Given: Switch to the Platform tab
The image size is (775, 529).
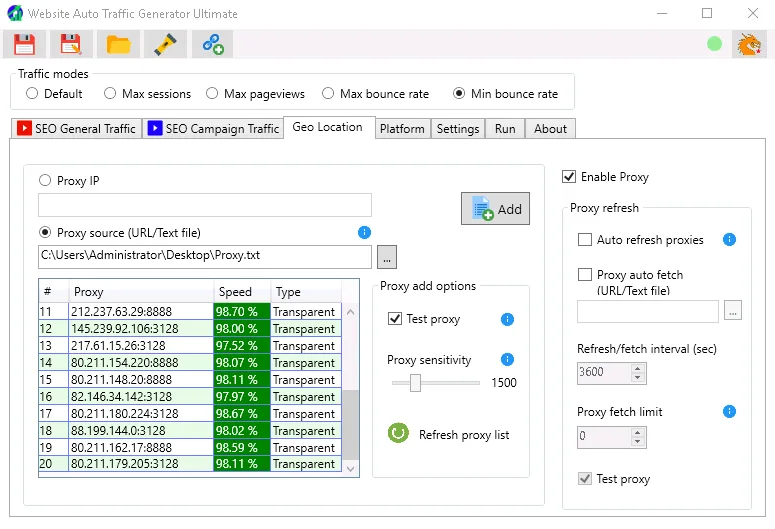Looking at the screenshot, I should [402, 129].
